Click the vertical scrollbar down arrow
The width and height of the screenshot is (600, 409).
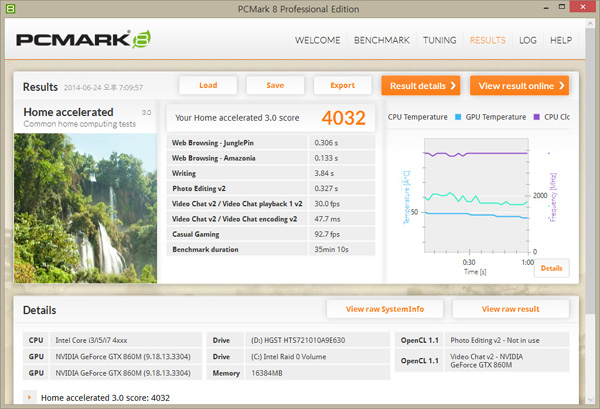[590, 400]
